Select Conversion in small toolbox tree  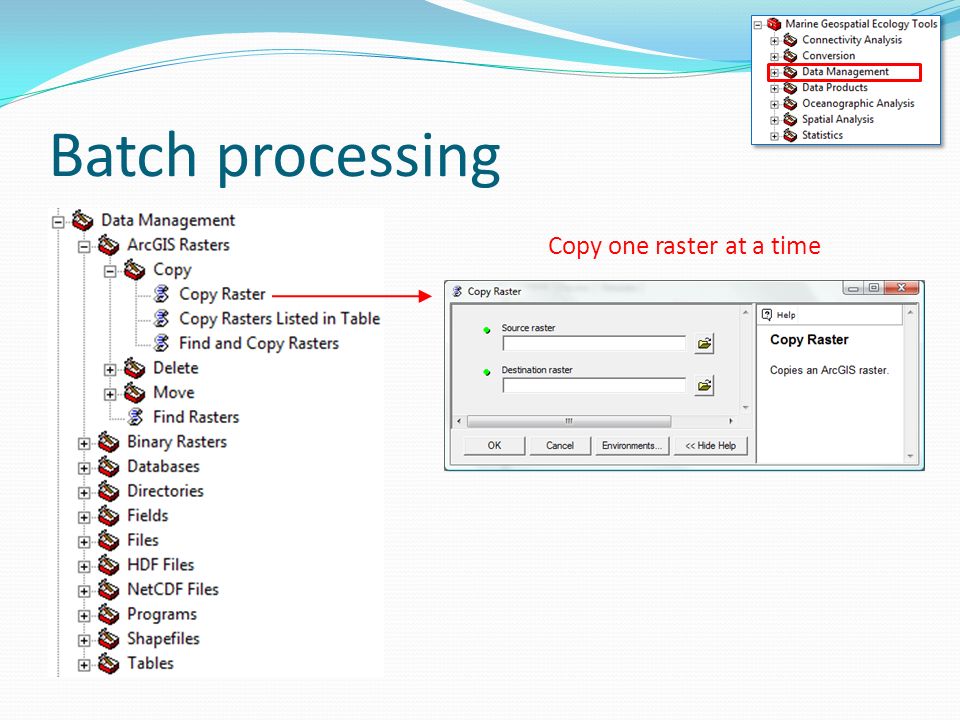pos(828,56)
